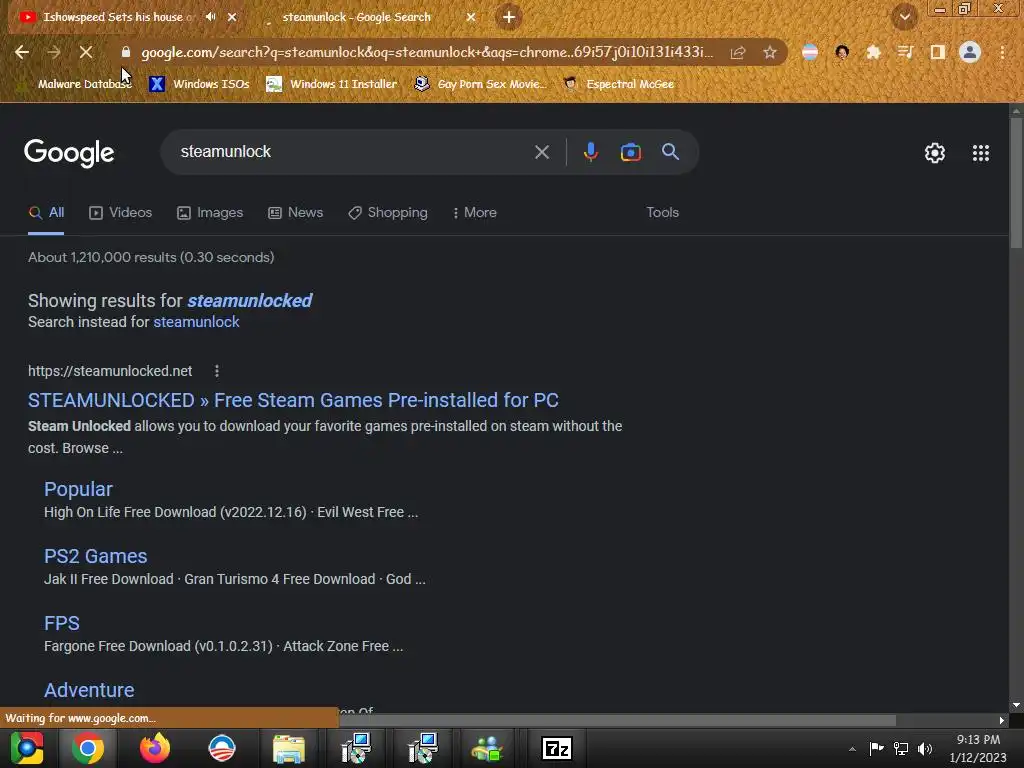Open Chrome from the taskbar

88,748
